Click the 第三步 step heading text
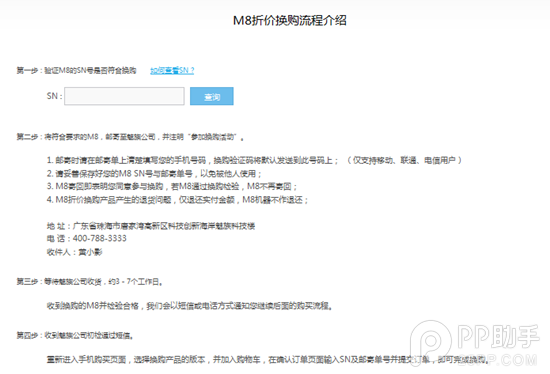 (x=89, y=282)
